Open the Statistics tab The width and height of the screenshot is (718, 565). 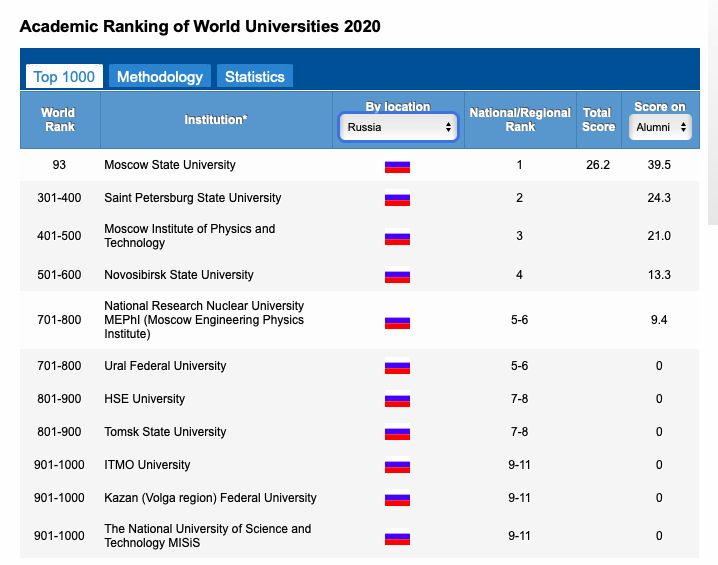[255, 76]
